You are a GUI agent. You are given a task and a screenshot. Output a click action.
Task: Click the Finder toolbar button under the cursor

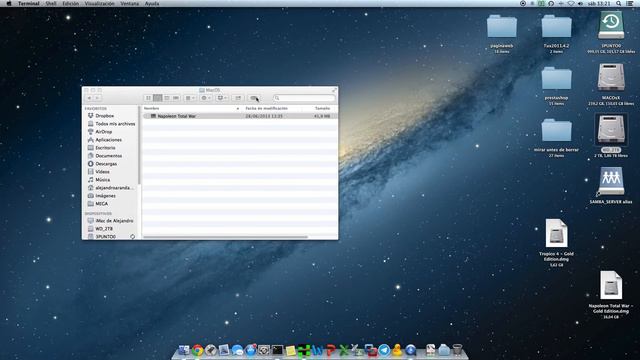point(254,98)
